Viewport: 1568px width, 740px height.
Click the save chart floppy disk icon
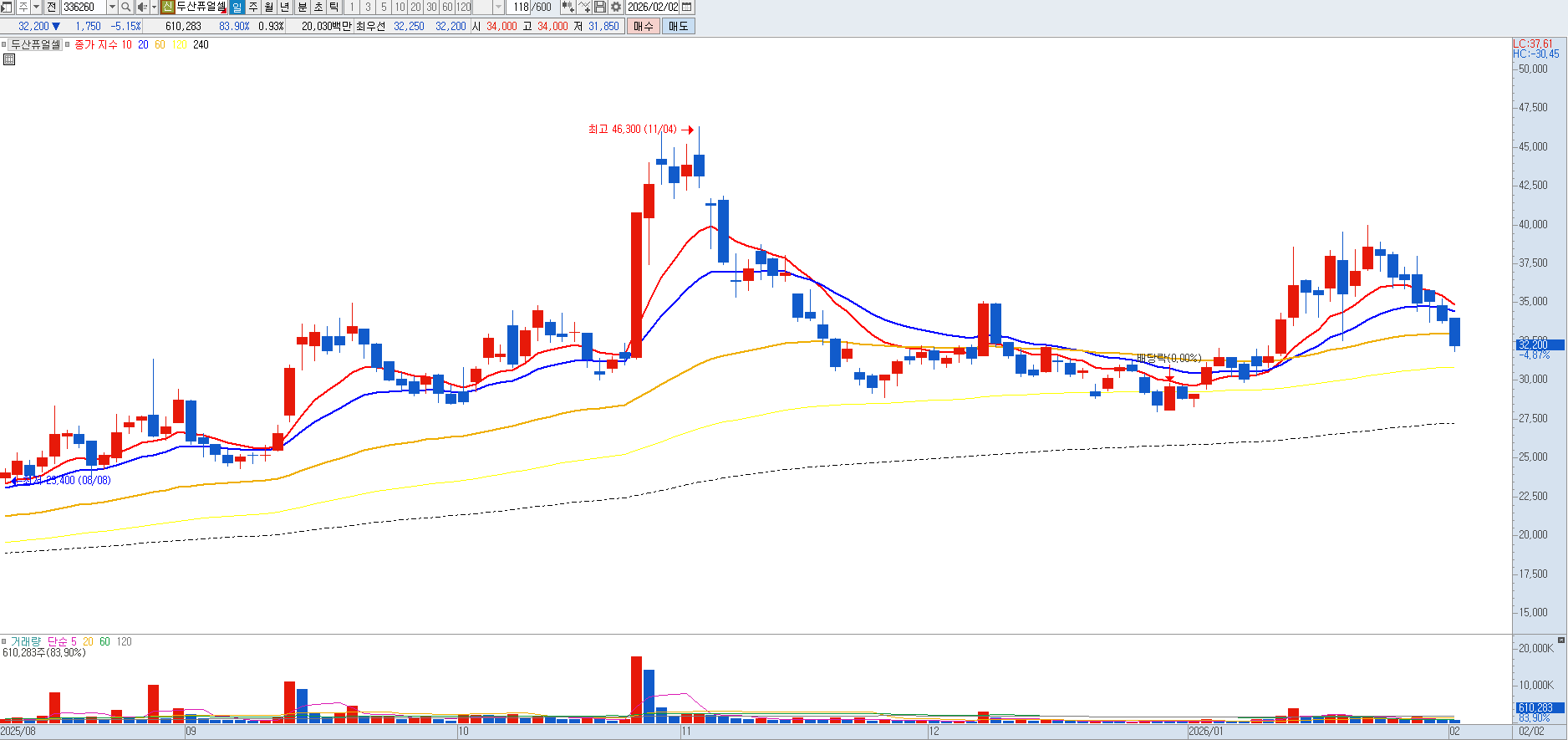(x=600, y=7)
